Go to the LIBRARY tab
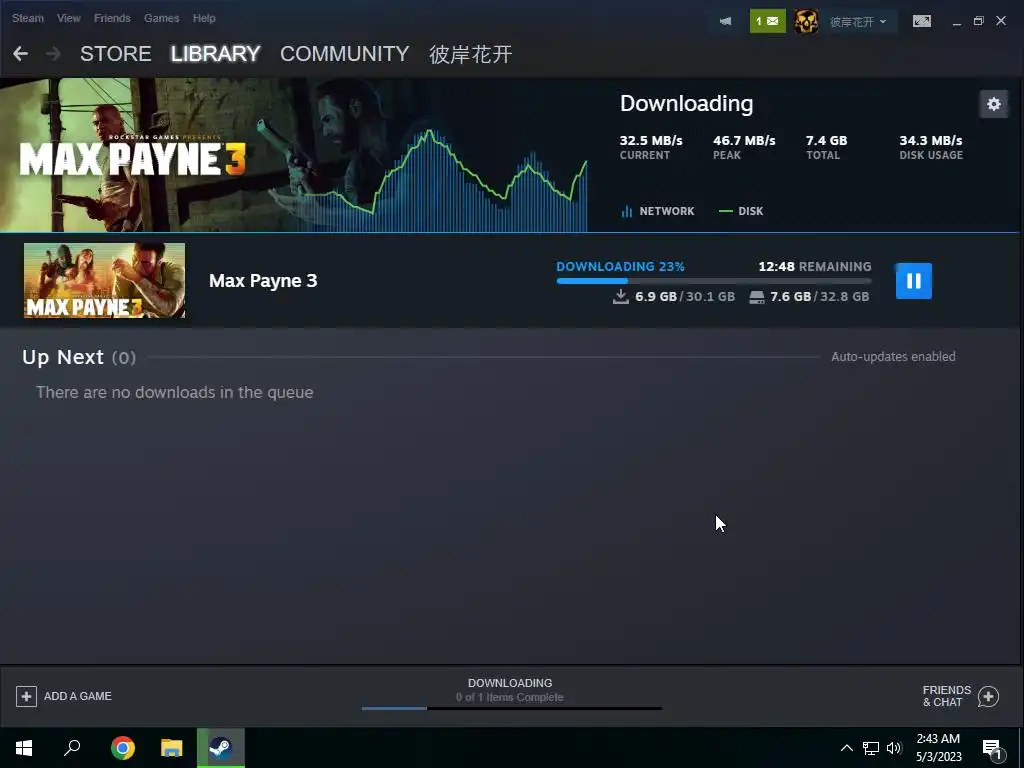 (x=216, y=54)
